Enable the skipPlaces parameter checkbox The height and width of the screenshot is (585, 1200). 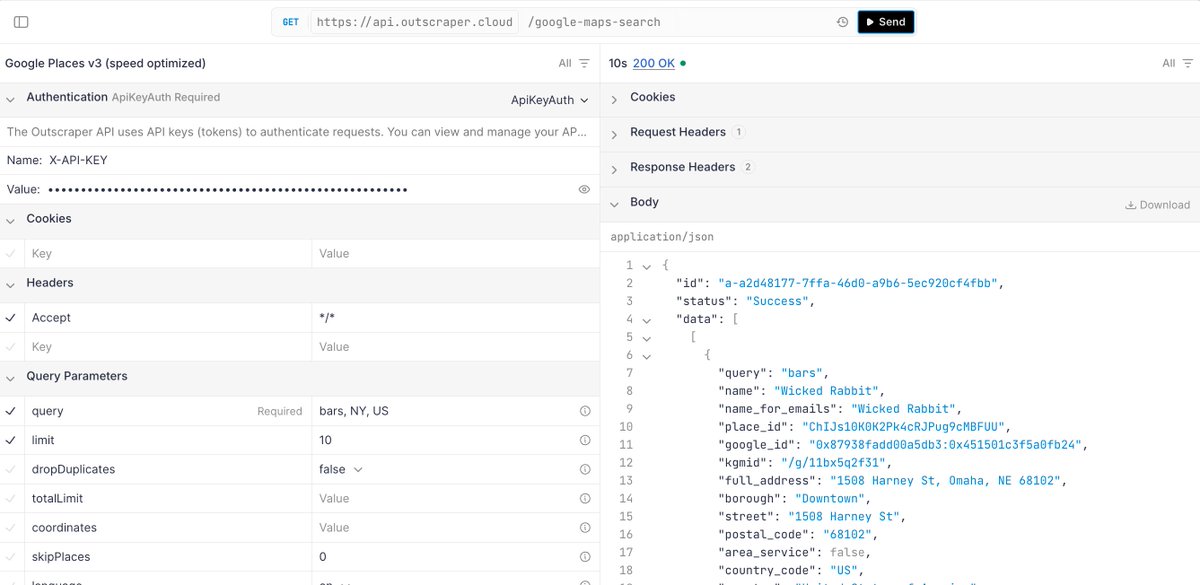coord(11,556)
